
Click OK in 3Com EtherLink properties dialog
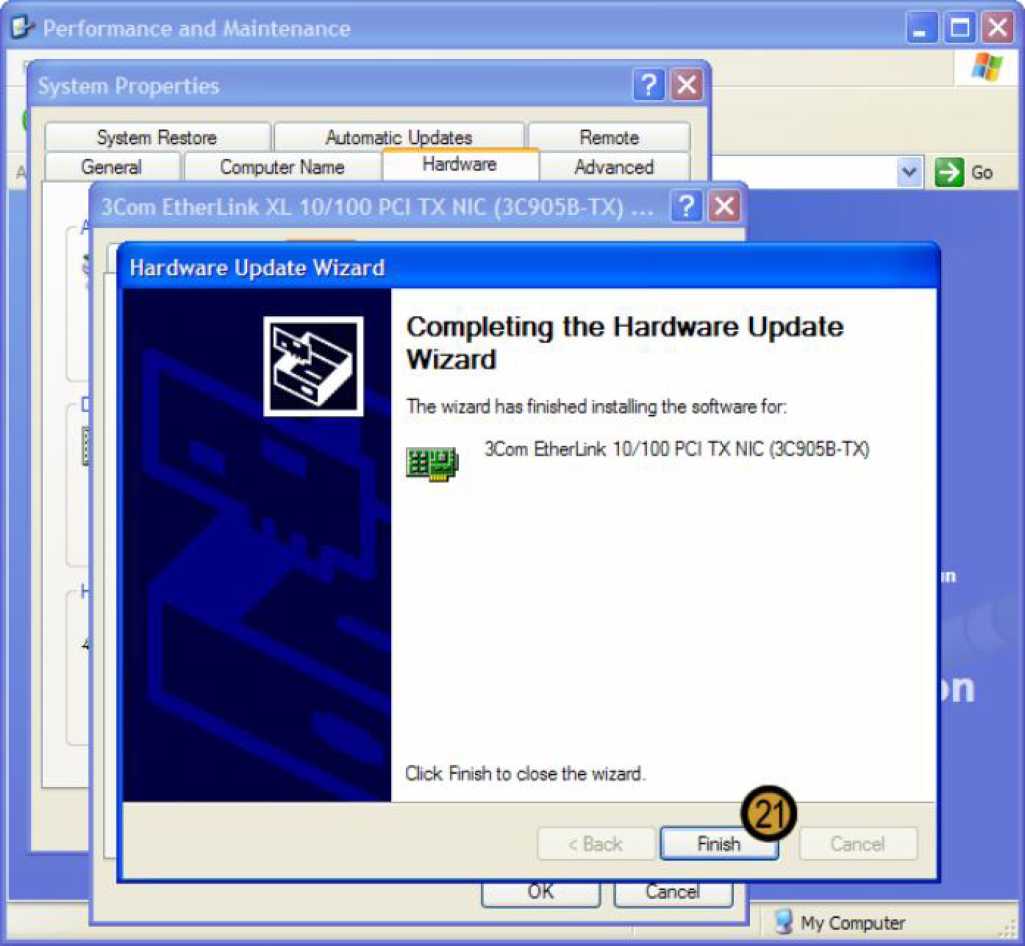click(541, 893)
